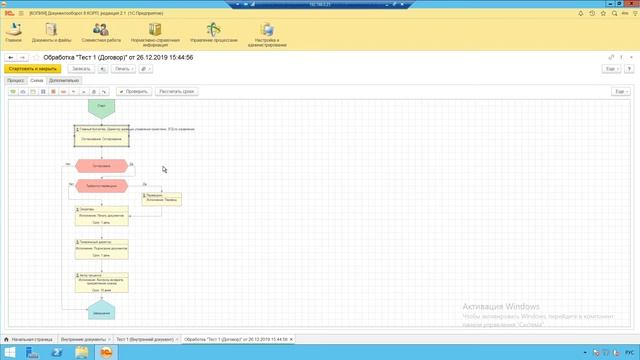Screen dimensions: 640x360
Task: Click the yellow Стартовать и закрыть button
Action: coord(33,69)
